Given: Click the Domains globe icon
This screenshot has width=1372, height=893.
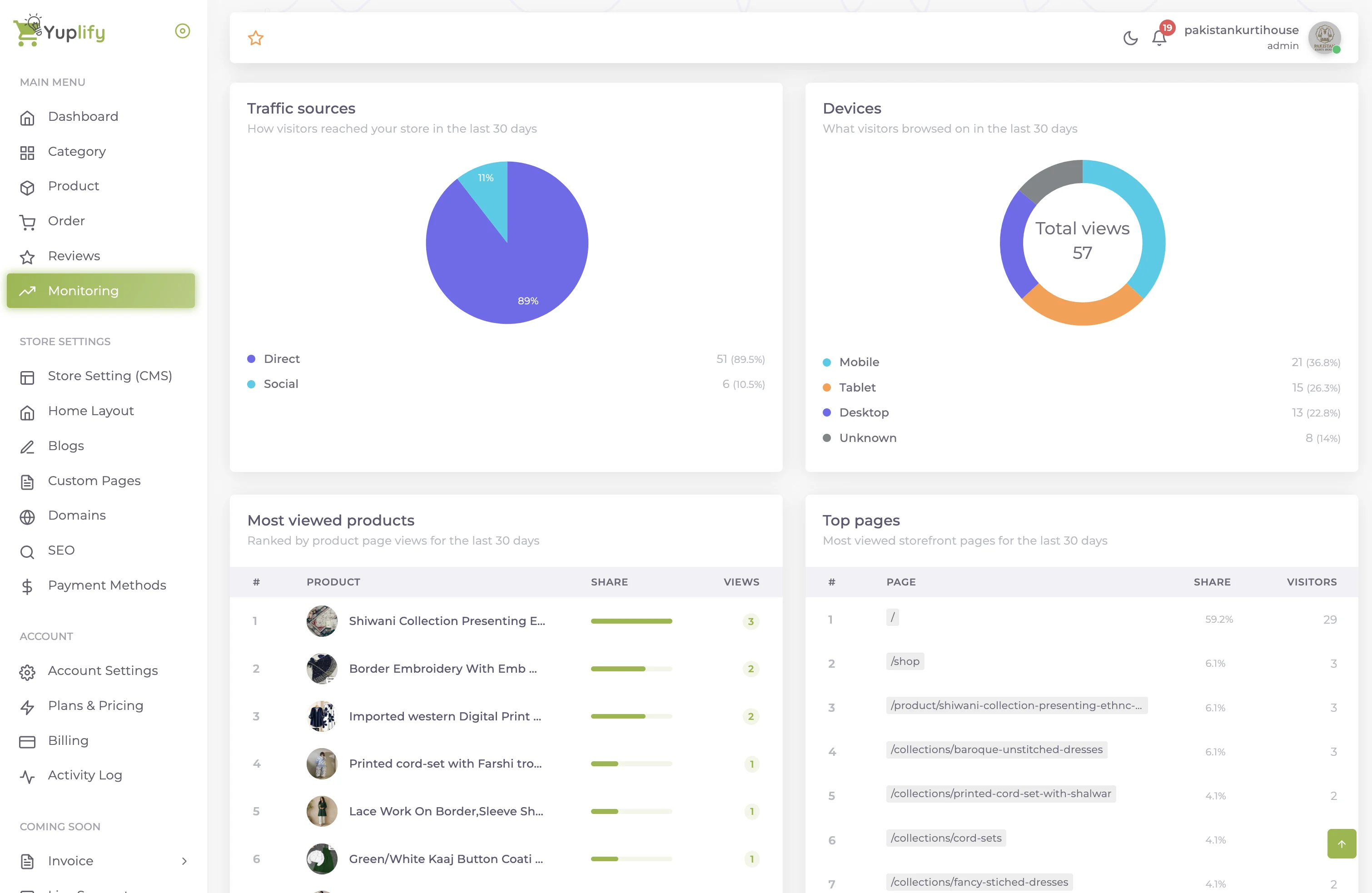Looking at the screenshot, I should [27, 516].
